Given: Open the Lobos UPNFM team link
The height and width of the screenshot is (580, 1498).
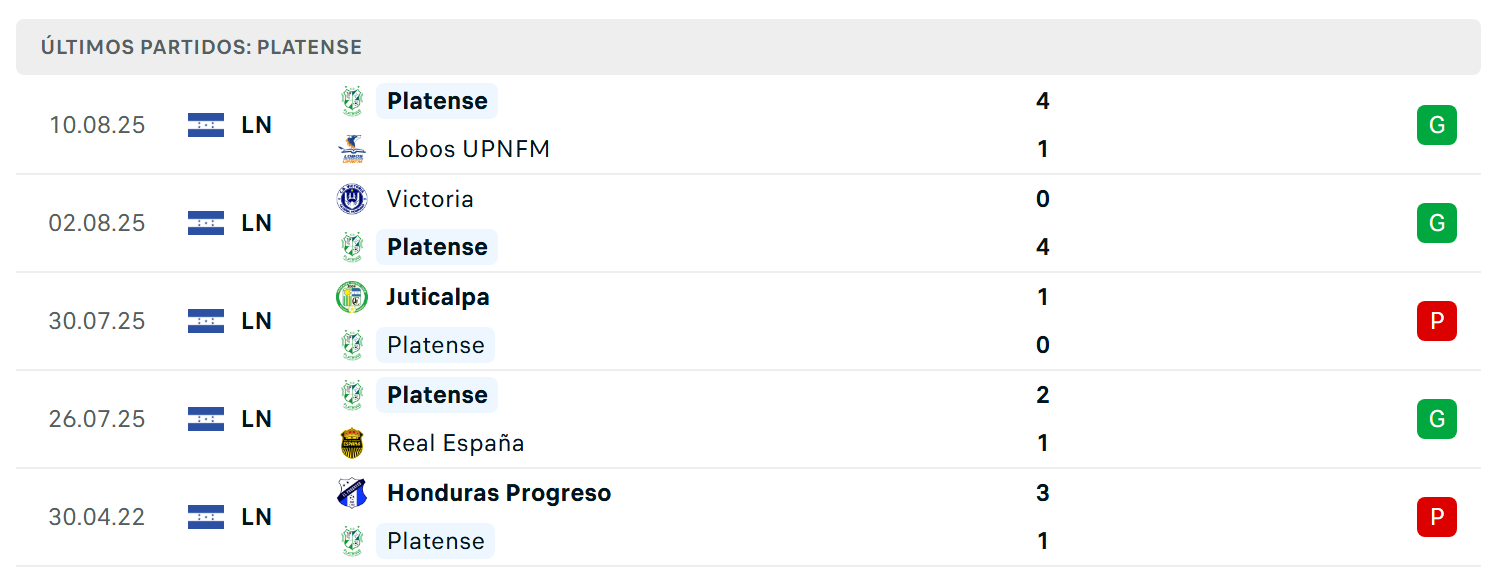Looking at the screenshot, I should click(469, 149).
